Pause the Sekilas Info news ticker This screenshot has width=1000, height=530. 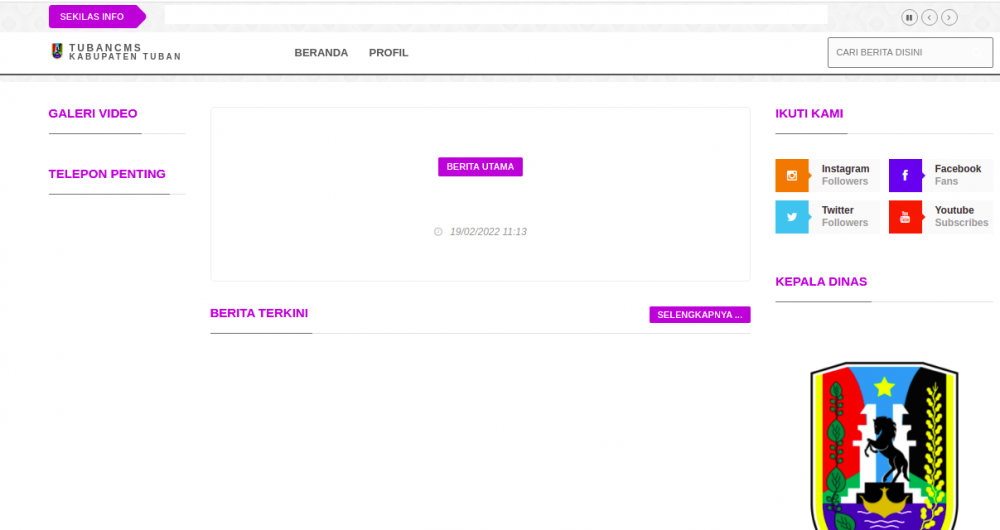(x=909, y=17)
